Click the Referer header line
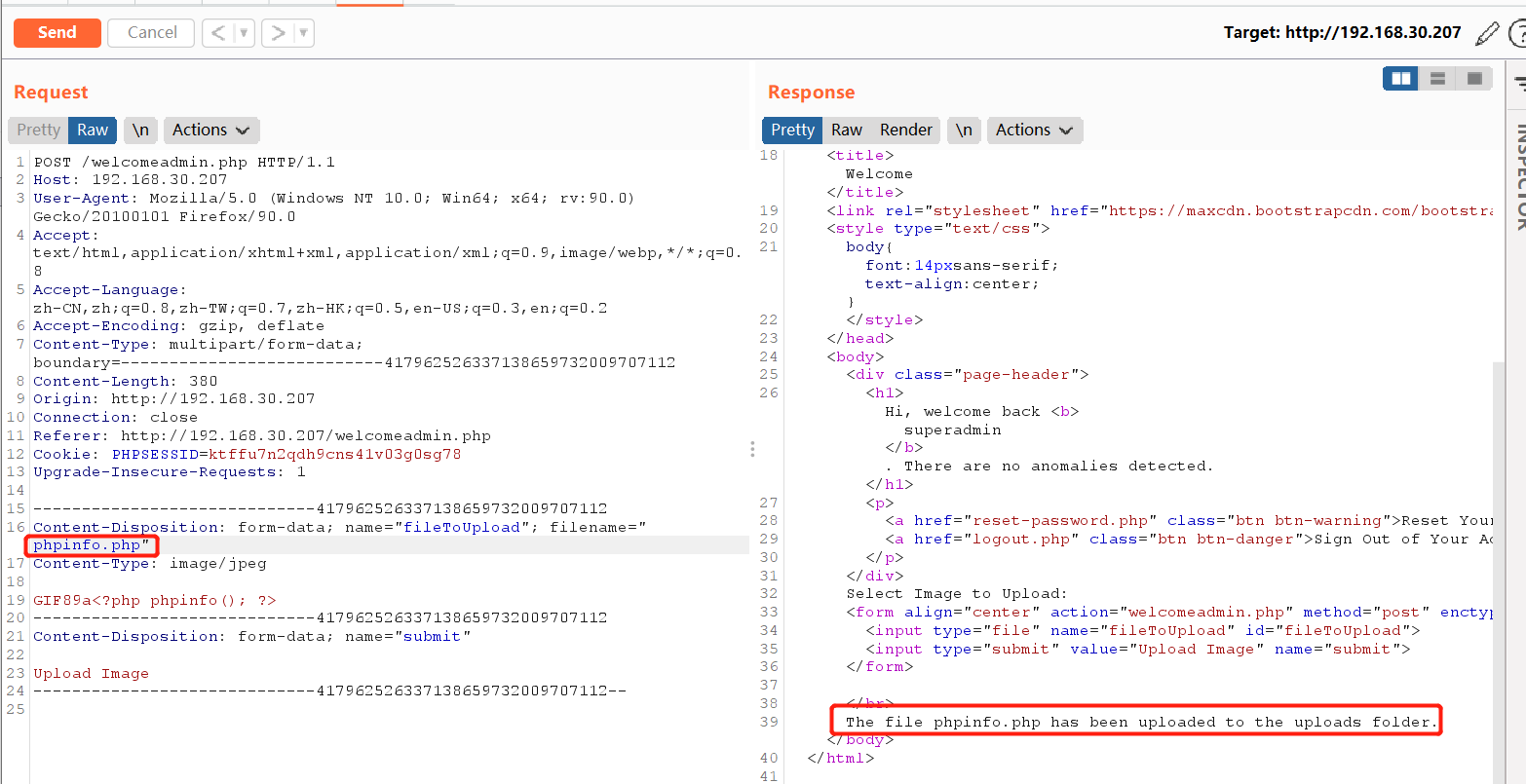The height and width of the screenshot is (784, 1526). point(262,435)
